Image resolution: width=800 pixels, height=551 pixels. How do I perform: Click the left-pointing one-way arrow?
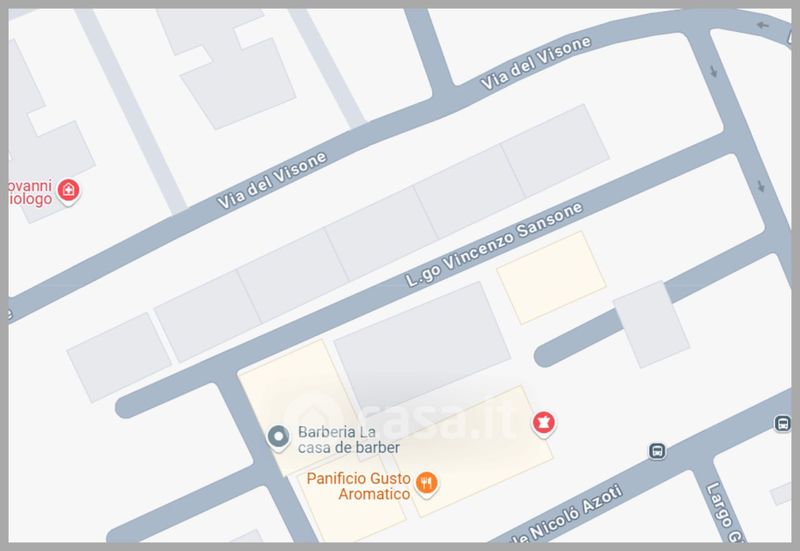[762, 25]
